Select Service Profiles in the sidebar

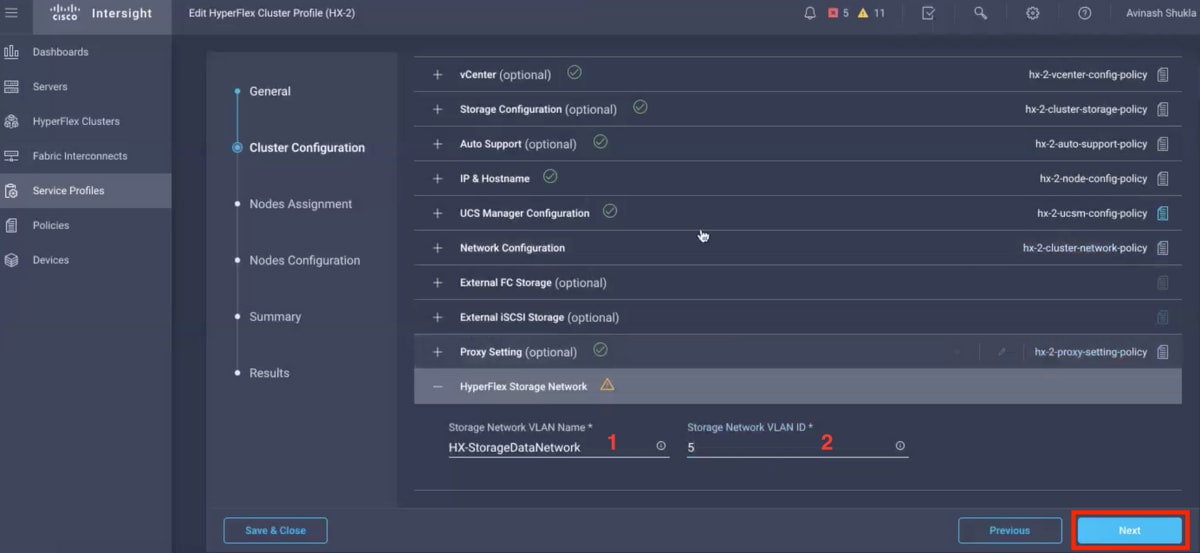point(85,190)
